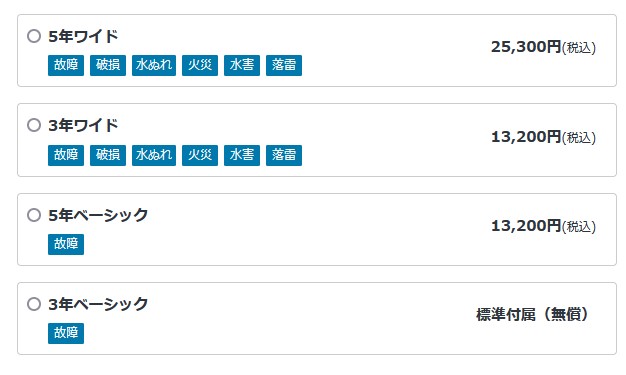
Task: Click 故障 tag under 5年ベーシック
Action: tap(66, 244)
